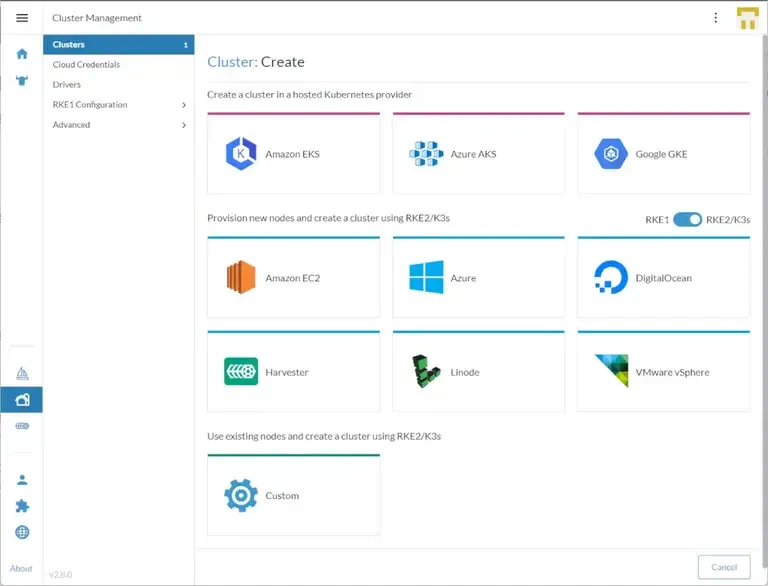
Task: Click the DigitalOcean logo icon
Action: click(x=610, y=278)
